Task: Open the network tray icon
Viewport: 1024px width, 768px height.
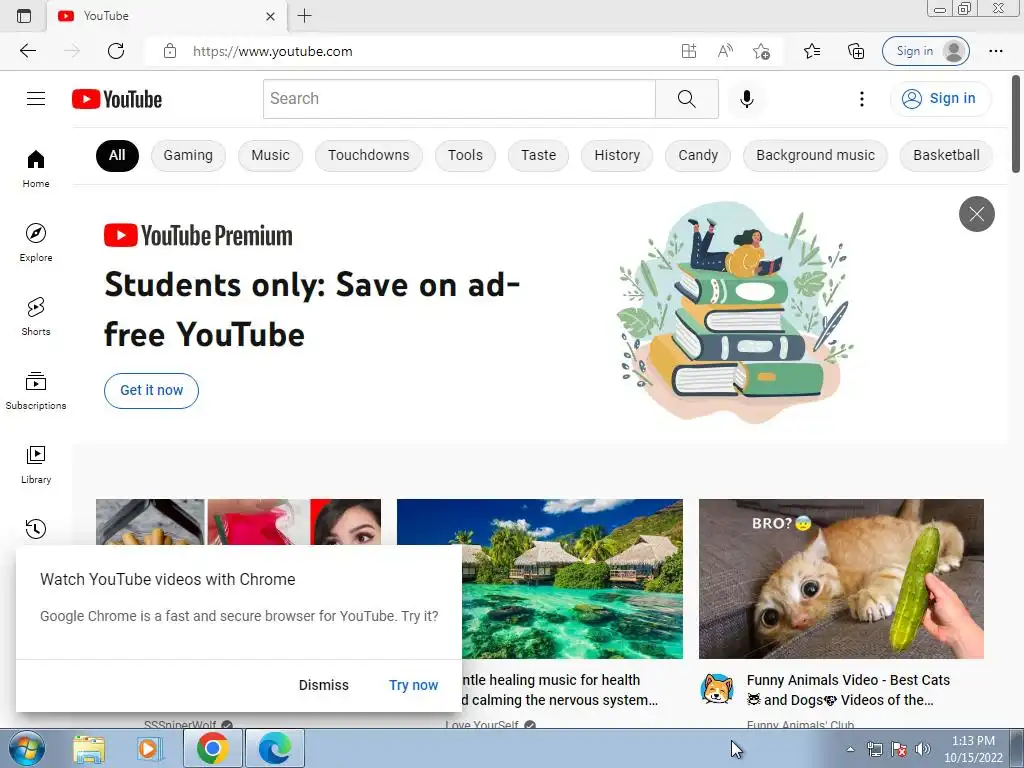Action: point(874,749)
